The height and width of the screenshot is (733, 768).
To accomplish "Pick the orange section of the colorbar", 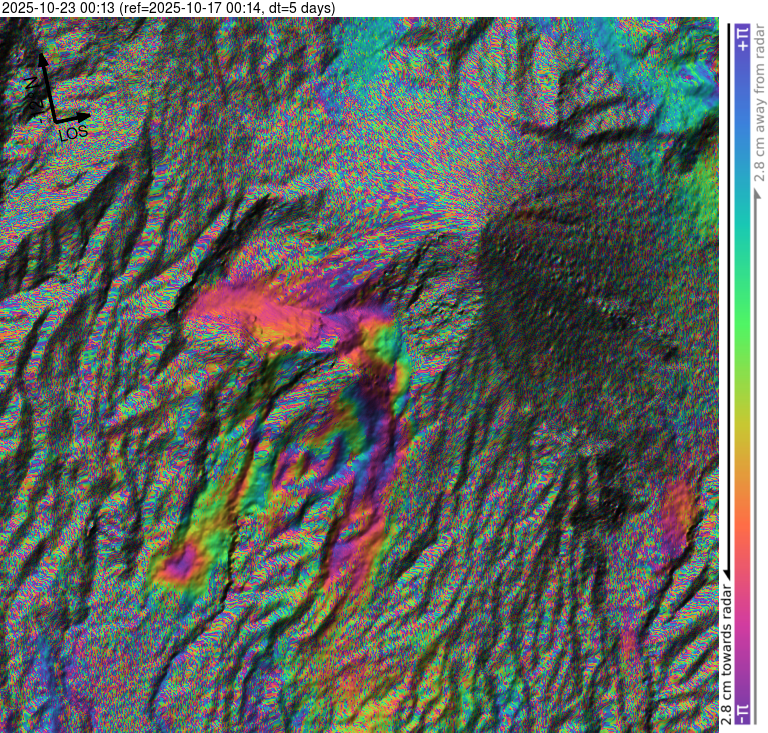I will pyautogui.click(x=742, y=500).
